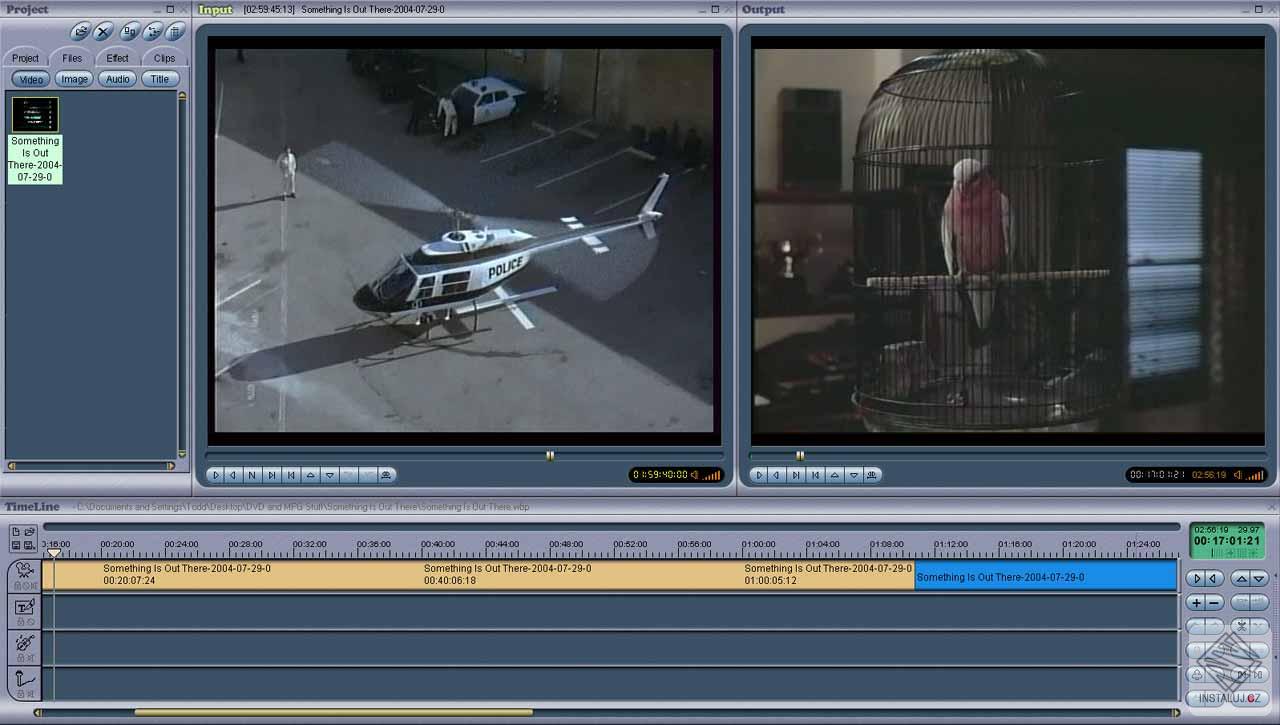
Task: Select the blue highlighted timeline clip
Action: (1046, 575)
